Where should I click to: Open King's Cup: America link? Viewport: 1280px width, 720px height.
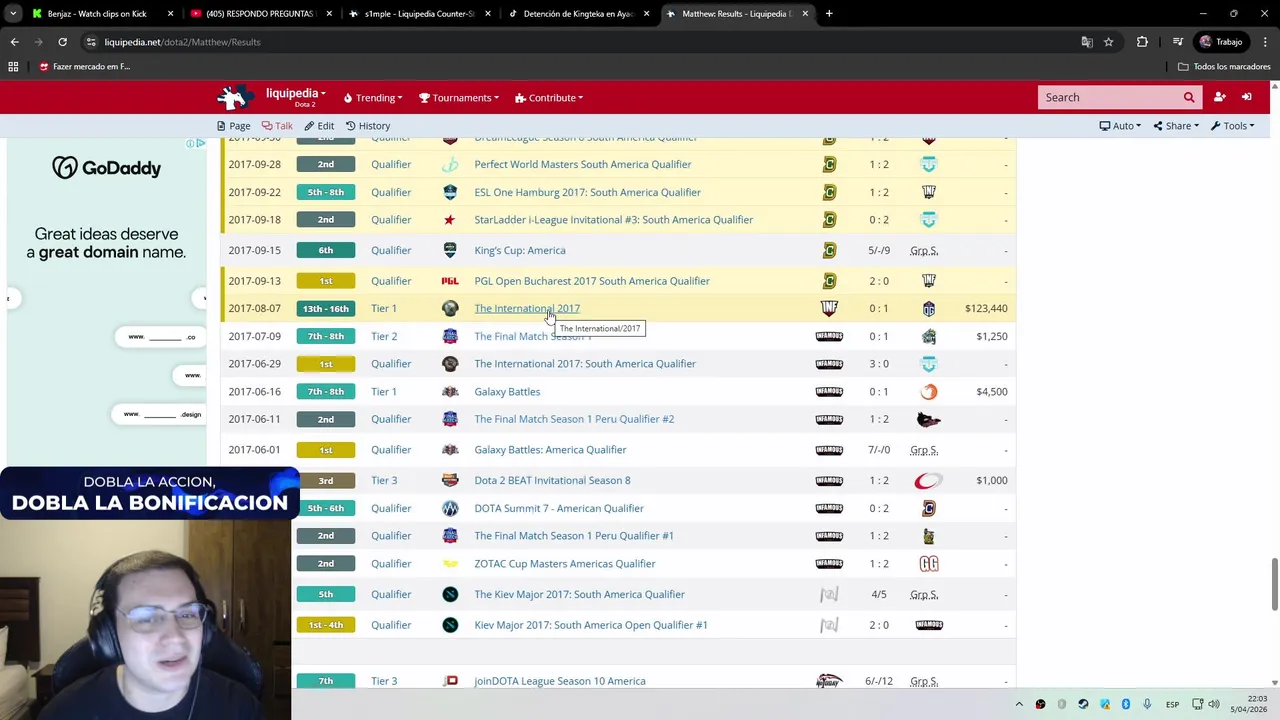[x=520, y=250]
